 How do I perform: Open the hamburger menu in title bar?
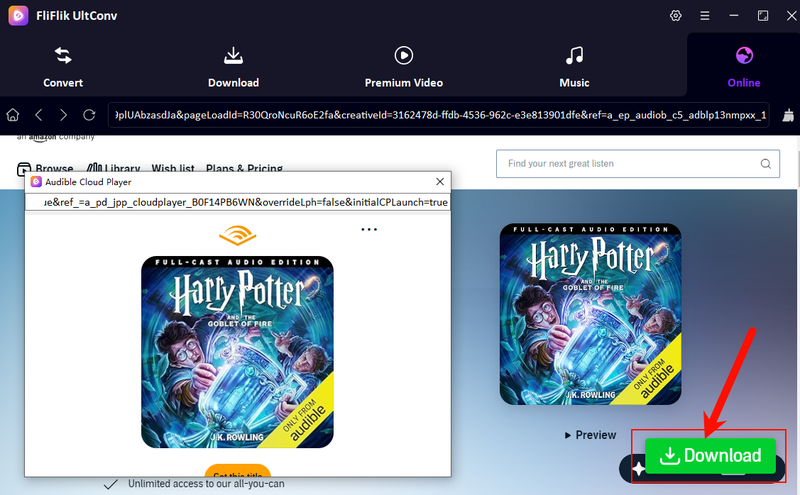pos(705,16)
